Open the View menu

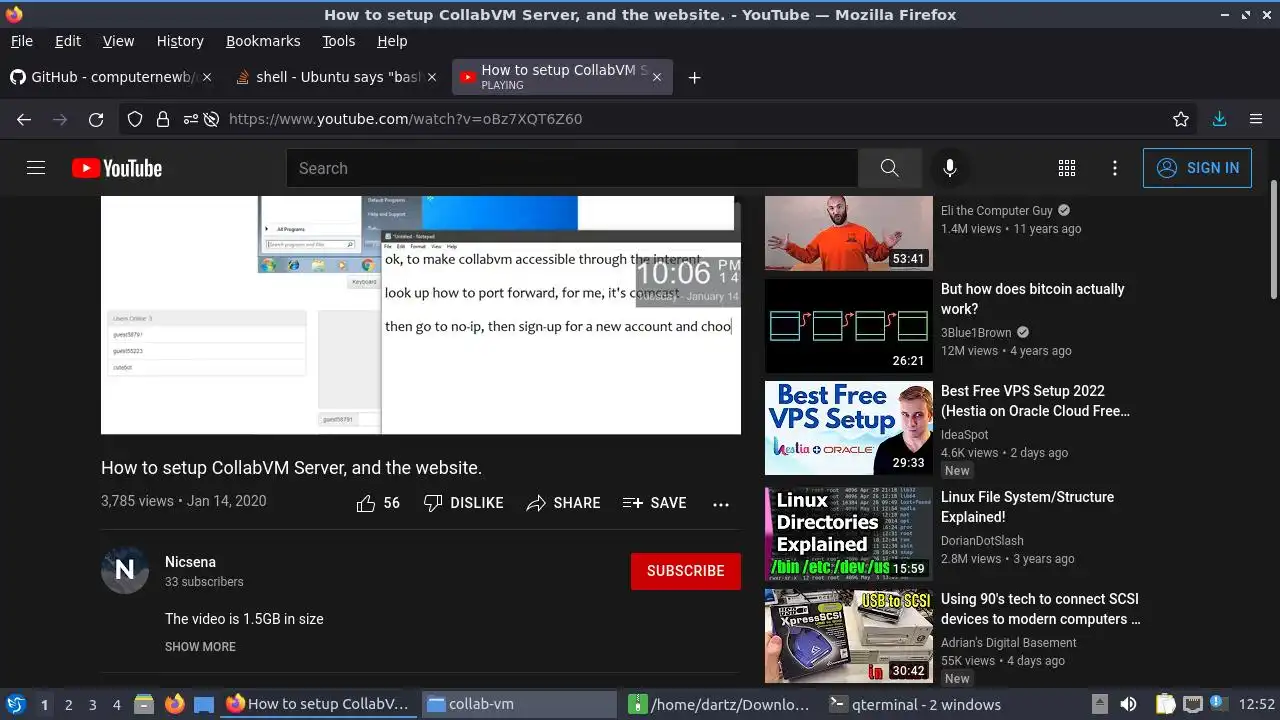click(118, 41)
